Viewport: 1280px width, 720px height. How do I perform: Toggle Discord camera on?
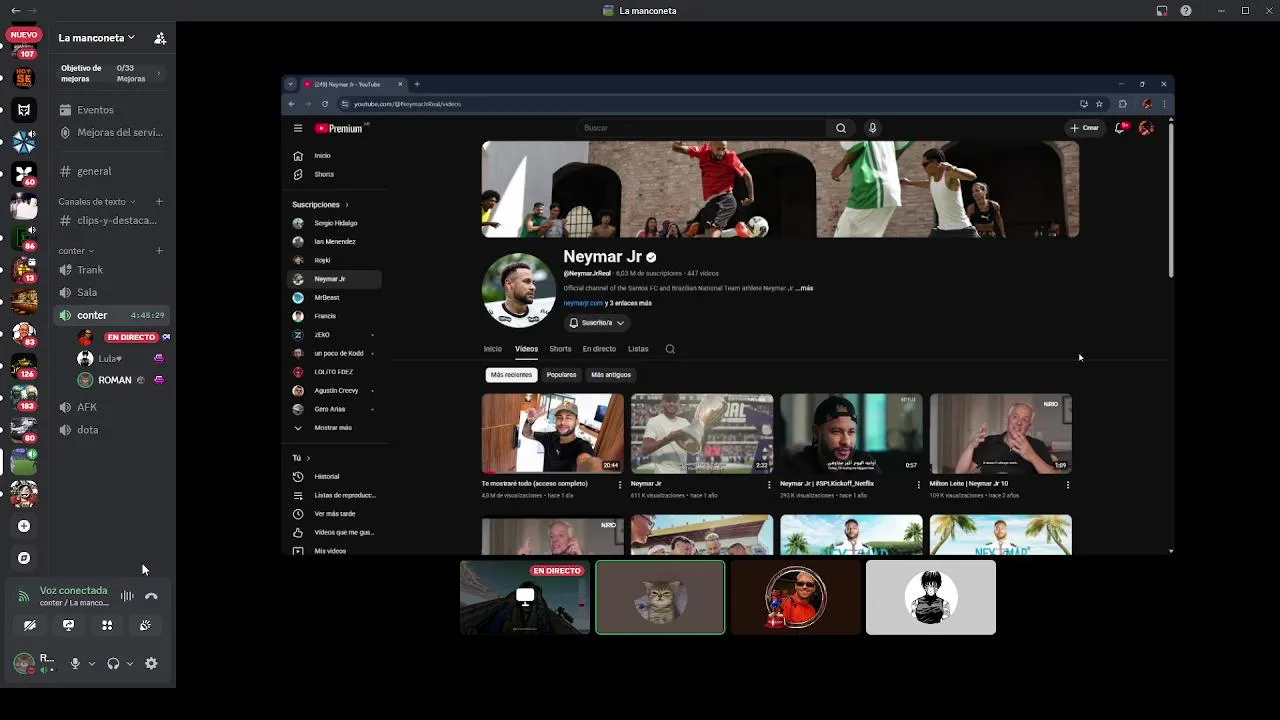point(30,625)
